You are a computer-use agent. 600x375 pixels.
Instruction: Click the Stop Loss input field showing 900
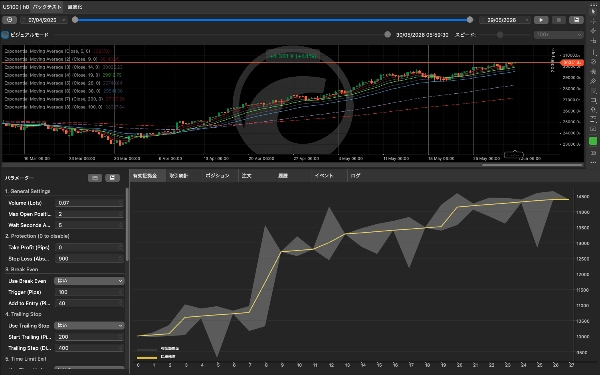click(89, 259)
